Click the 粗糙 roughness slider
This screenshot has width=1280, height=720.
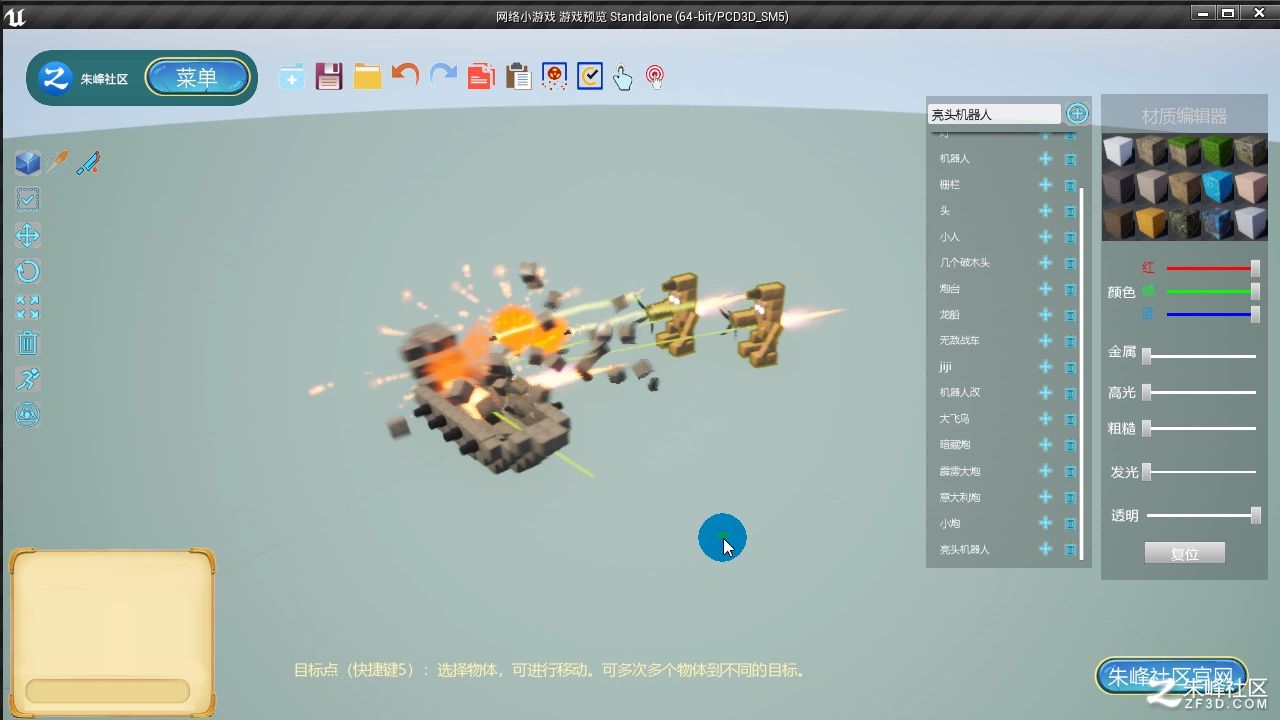(x=1199, y=428)
